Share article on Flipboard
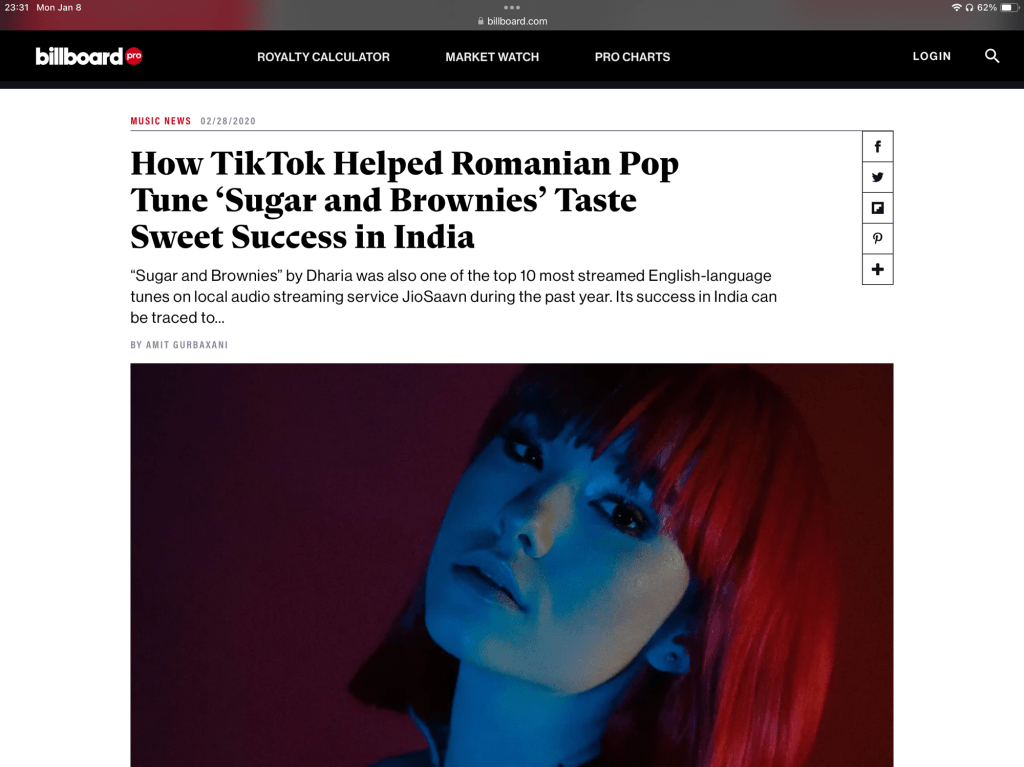This screenshot has width=1024, height=767. [877, 208]
